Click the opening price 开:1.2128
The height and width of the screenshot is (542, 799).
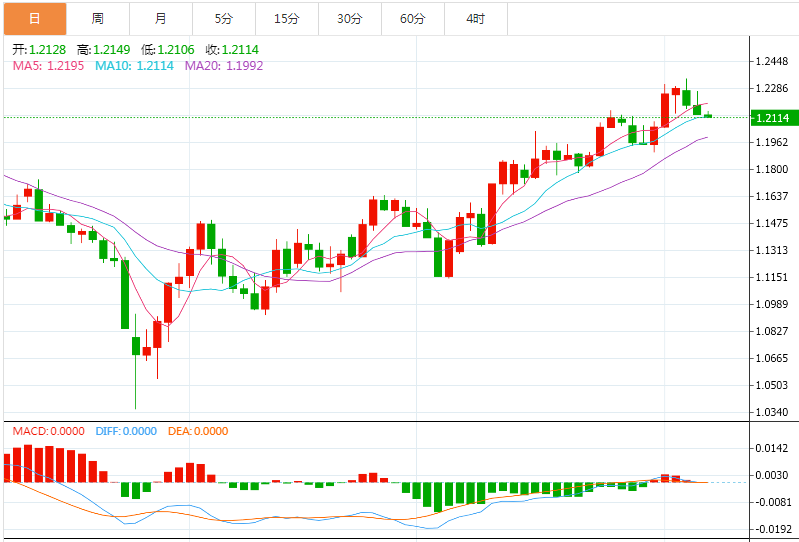39,49
